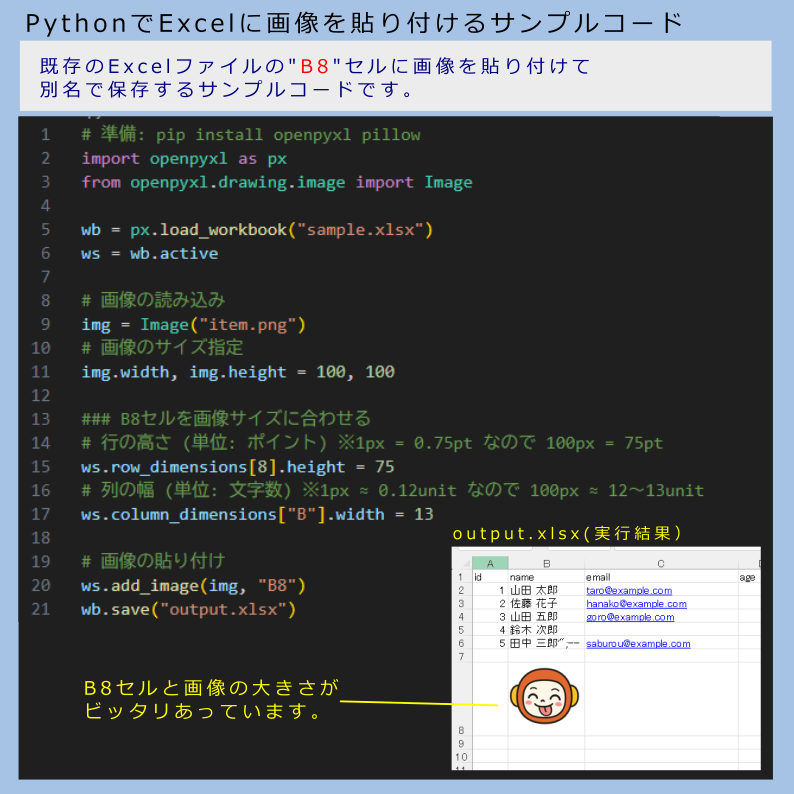Click the comment "# 画像の貼り付け"

(153, 561)
